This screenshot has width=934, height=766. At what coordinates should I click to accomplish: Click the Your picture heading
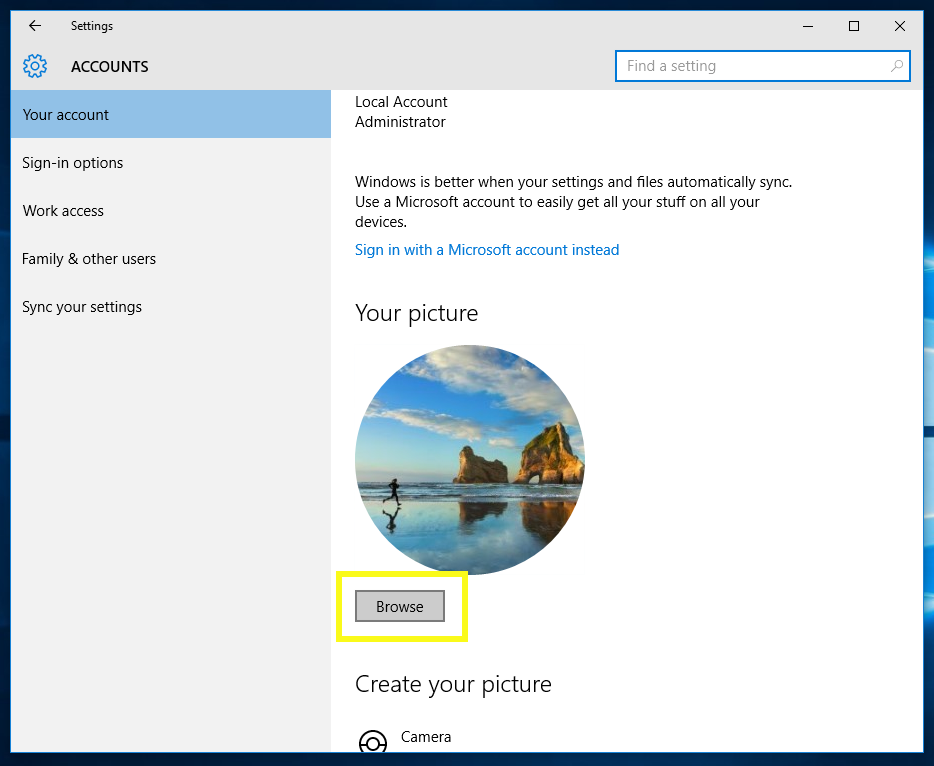[416, 313]
